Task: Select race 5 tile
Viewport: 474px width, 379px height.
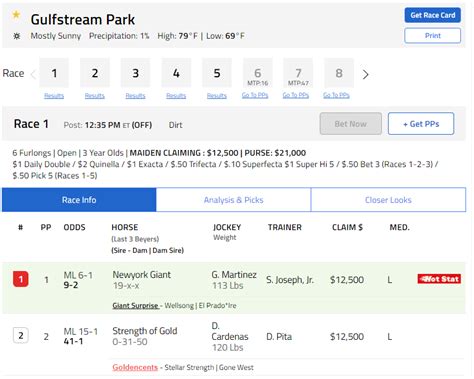Action: [x=217, y=73]
